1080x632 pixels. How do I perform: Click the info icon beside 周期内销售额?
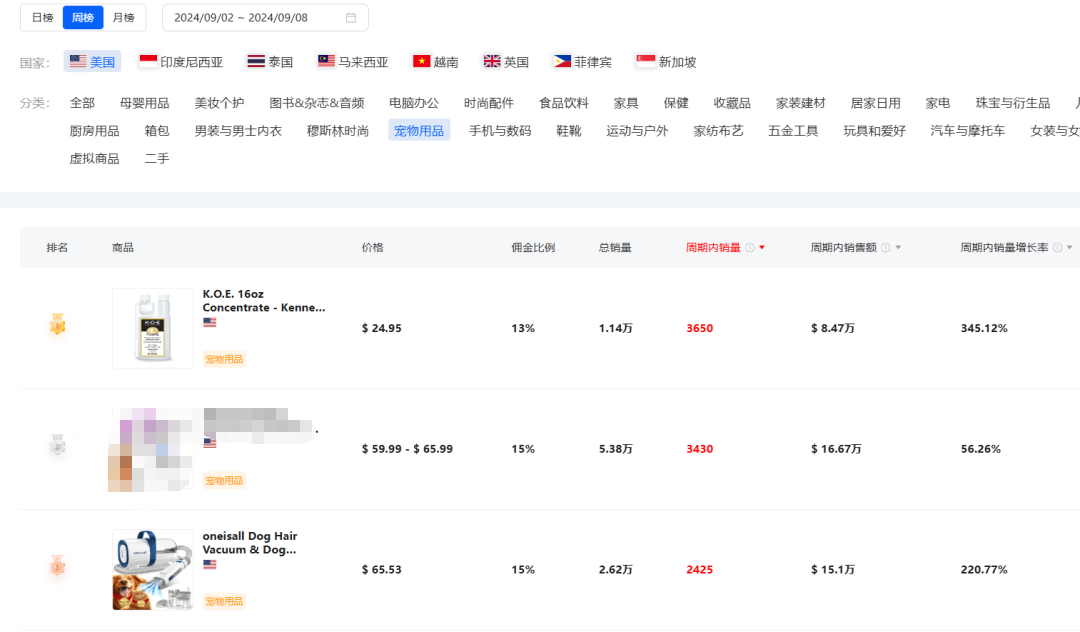pos(885,248)
